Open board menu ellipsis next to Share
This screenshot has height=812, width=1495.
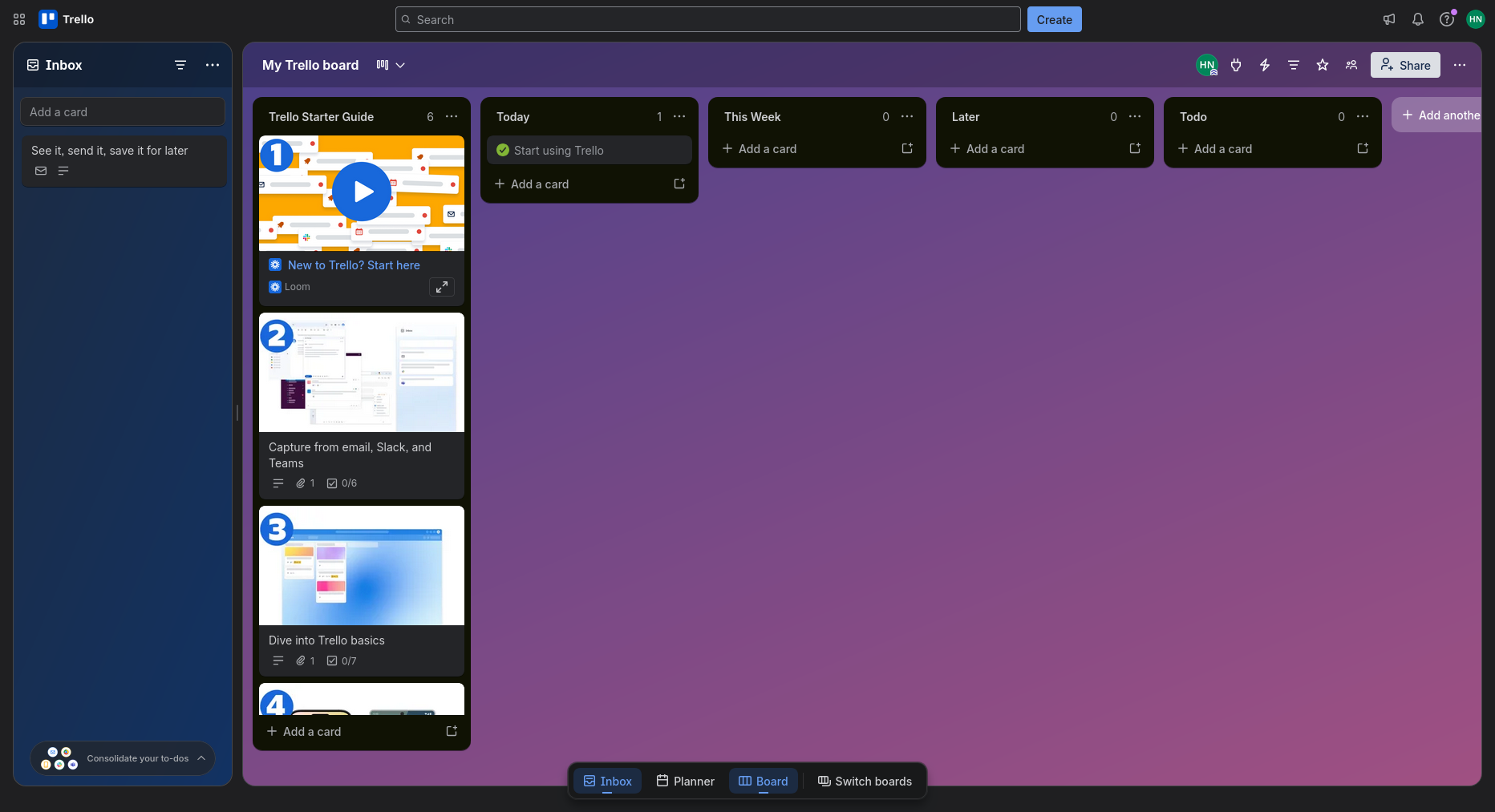click(x=1460, y=65)
